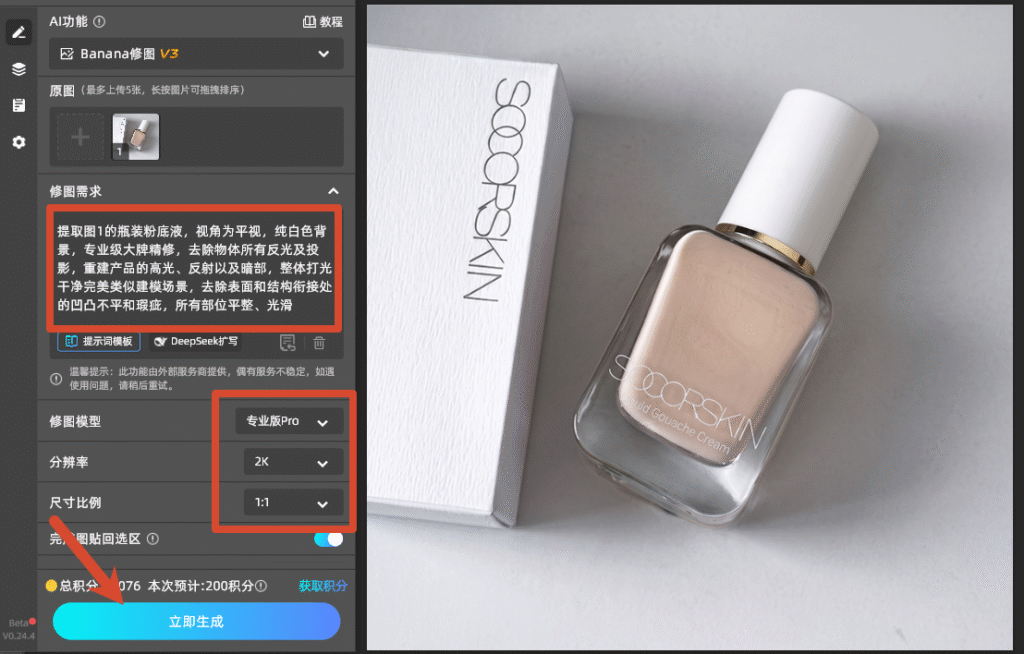
Task: Expand prompt with DeepSeek扩写
Action: pyautogui.click(x=195, y=341)
